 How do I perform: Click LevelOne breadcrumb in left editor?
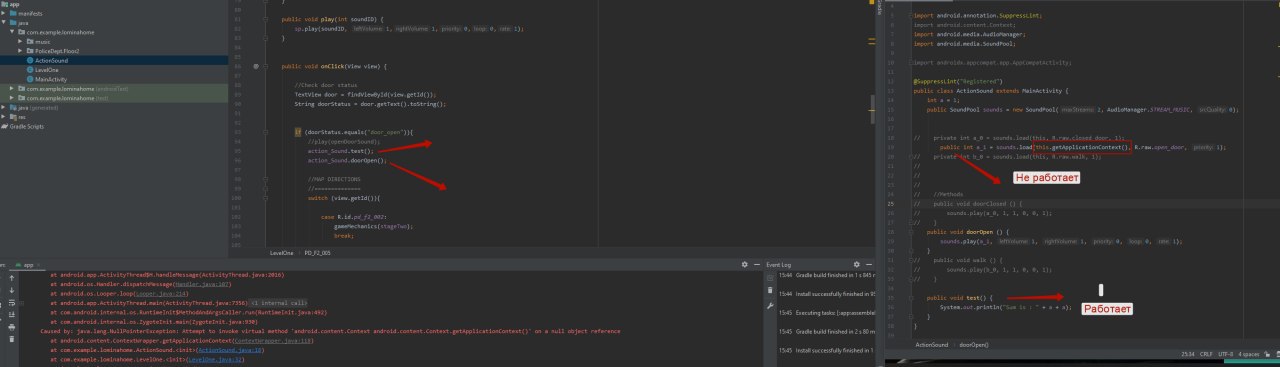[282, 253]
